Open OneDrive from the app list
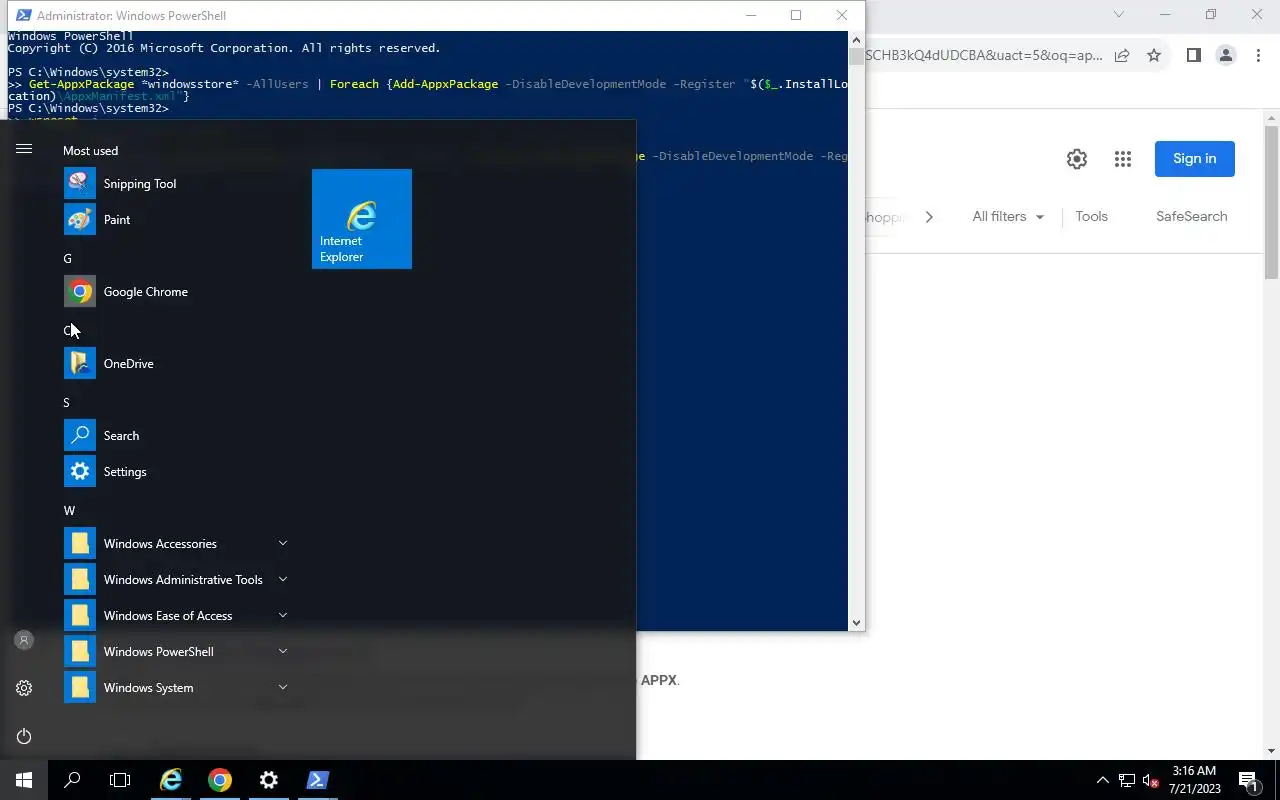 (176, 364)
